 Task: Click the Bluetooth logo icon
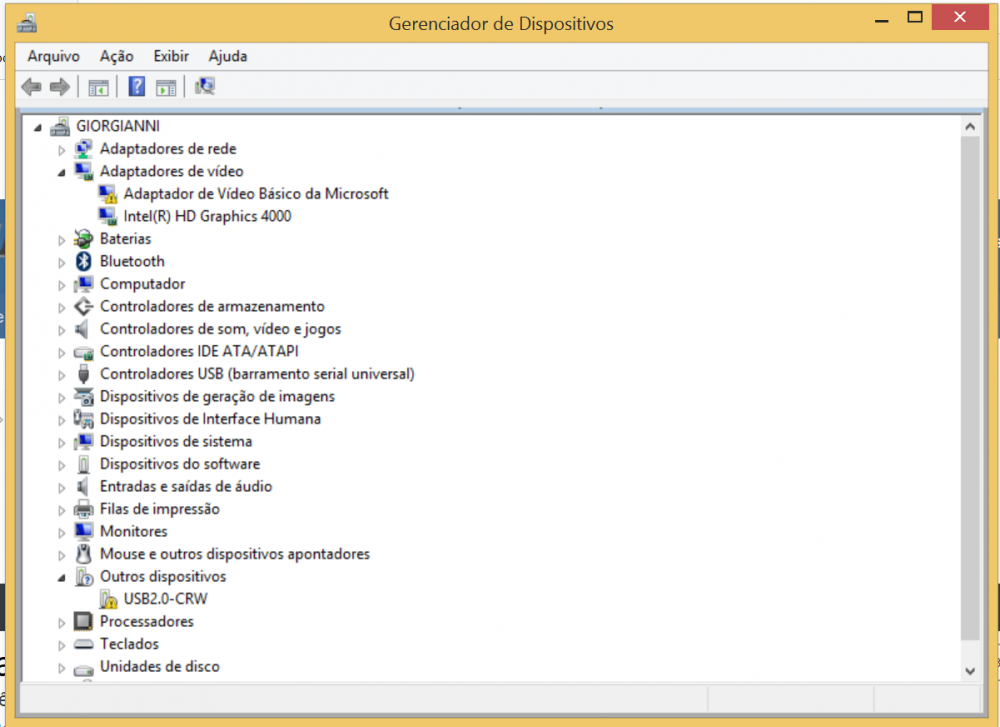pos(84,261)
